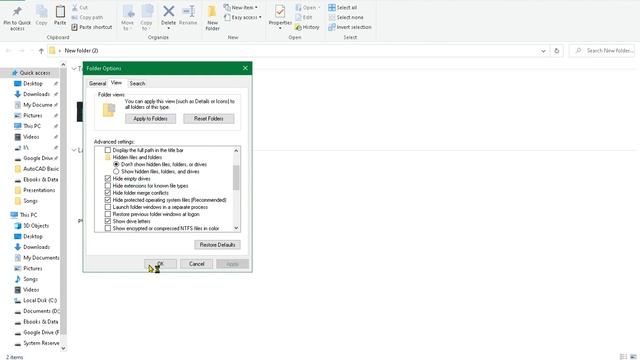This screenshot has width=640, height=360.
Task: Switch to the View tab
Action: coord(116,82)
